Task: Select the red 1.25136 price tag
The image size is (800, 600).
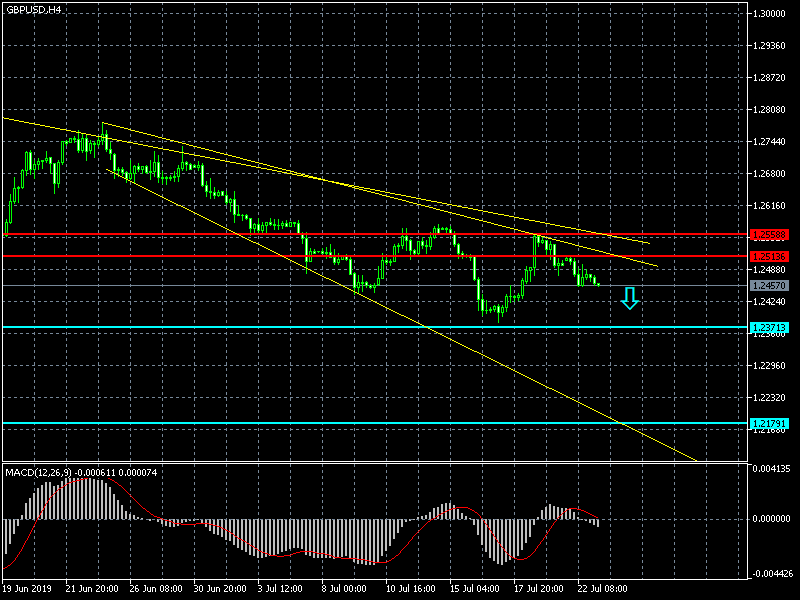Action: (x=770, y=256)
